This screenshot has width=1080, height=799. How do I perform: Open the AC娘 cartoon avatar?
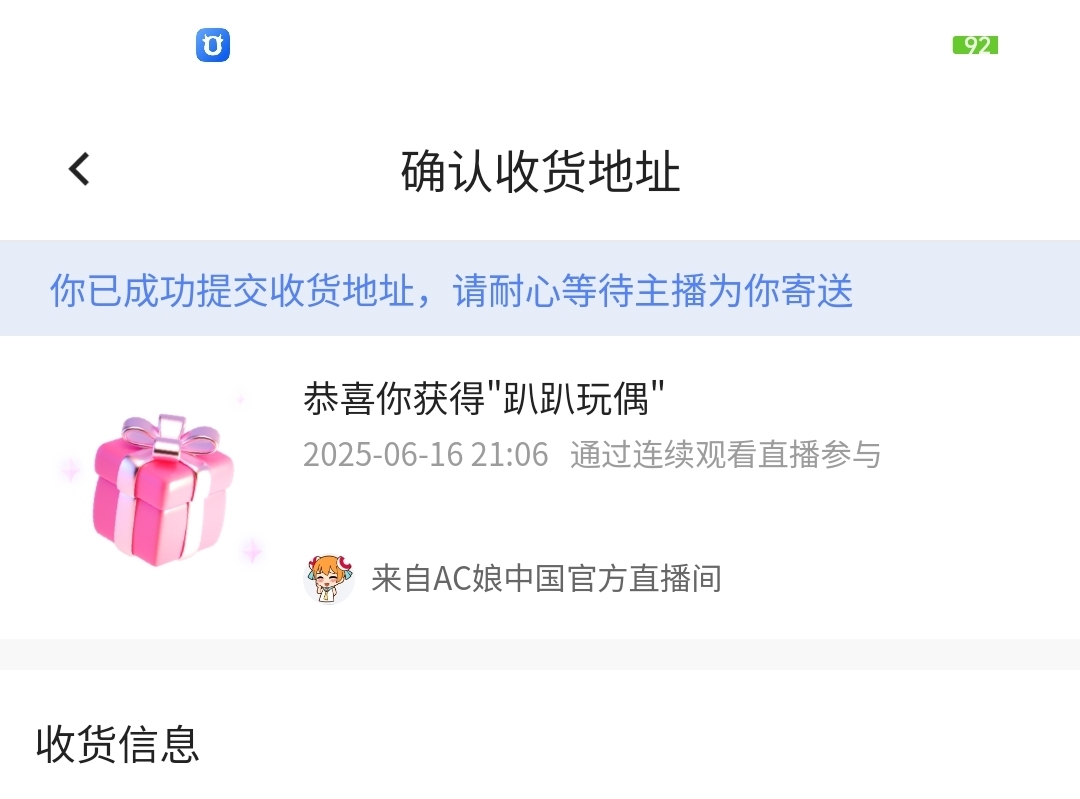point(329,579)
